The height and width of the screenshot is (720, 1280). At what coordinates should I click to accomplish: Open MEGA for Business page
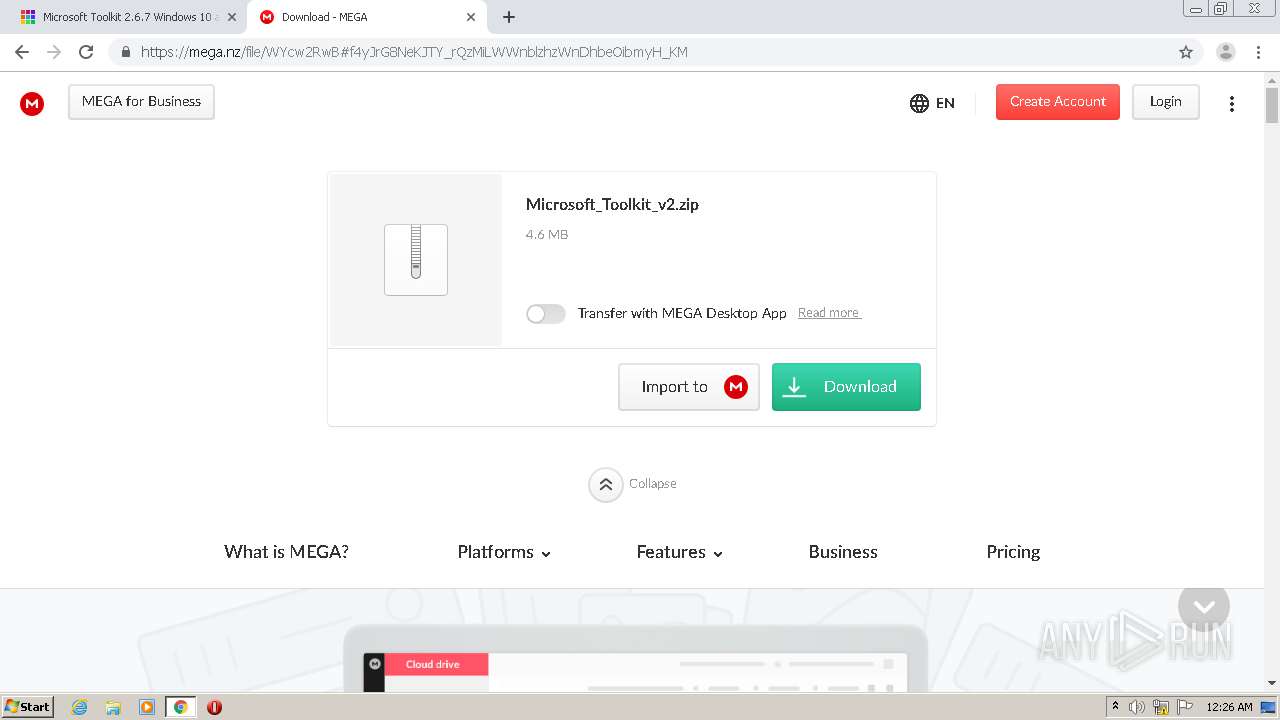coord(141,102)
